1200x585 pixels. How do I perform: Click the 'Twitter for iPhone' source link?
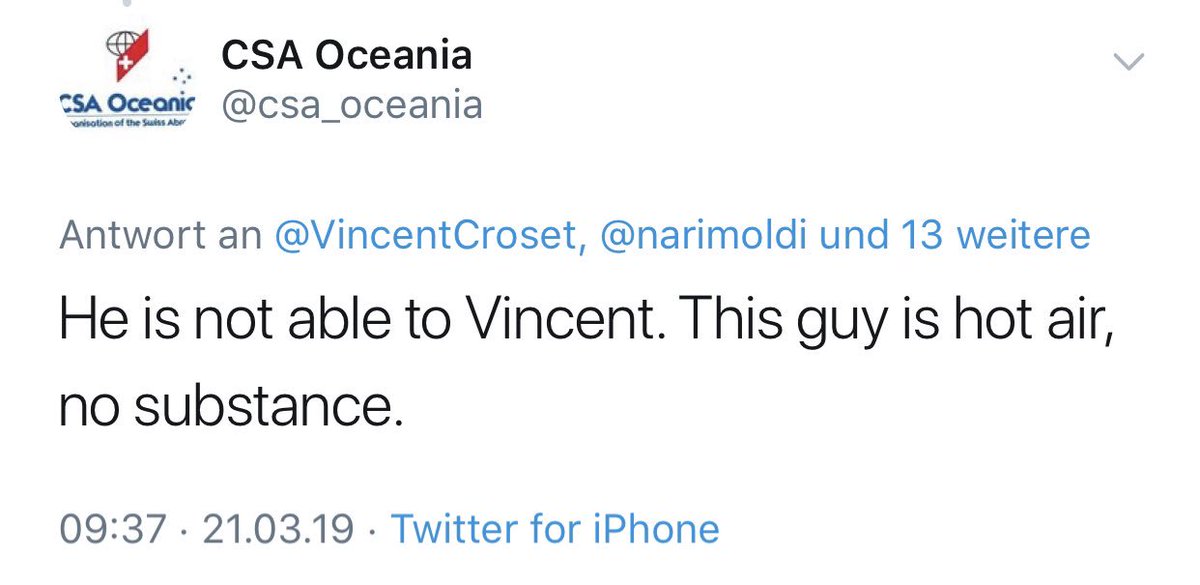(x=554, y=528)
